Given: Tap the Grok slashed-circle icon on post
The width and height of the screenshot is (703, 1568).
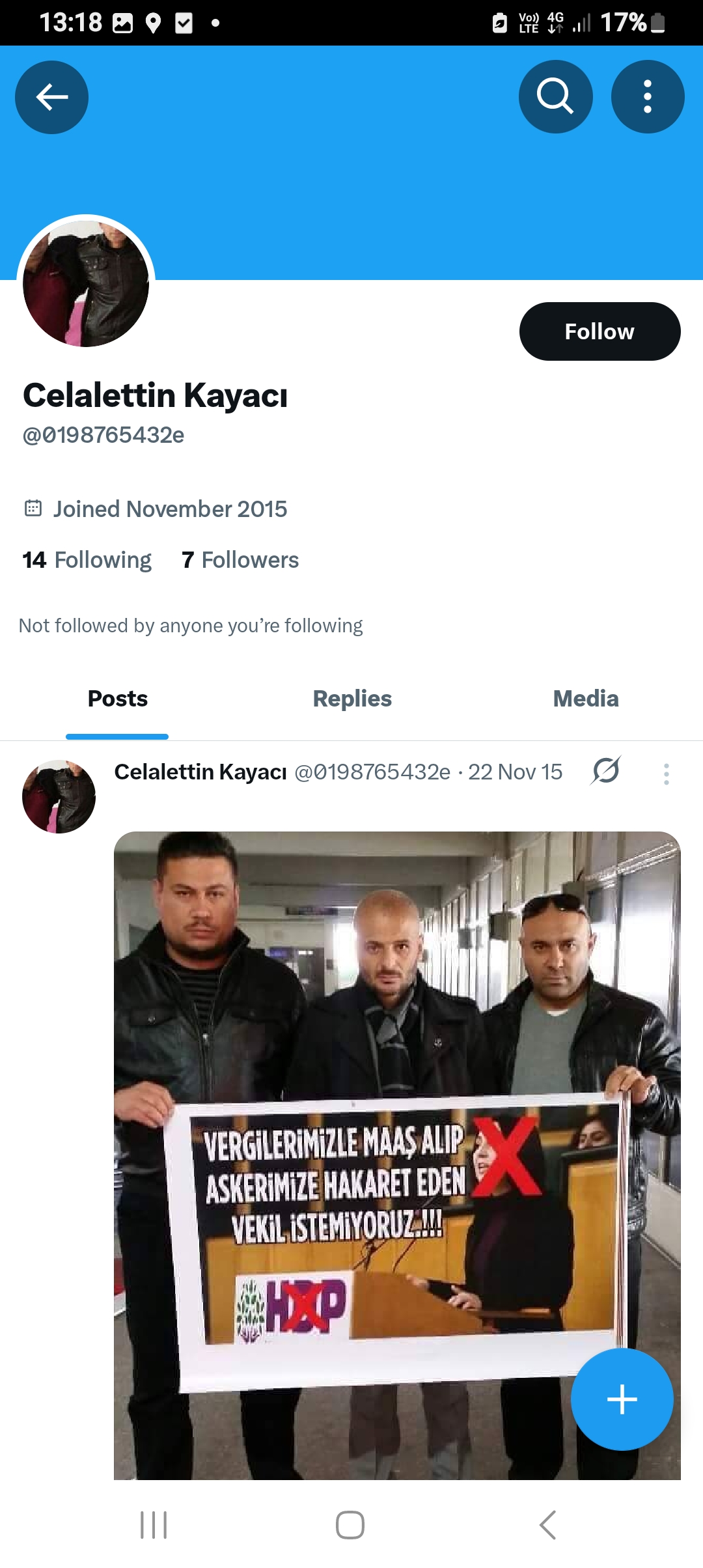Looking at the screenshot, I should click(606, 771).
